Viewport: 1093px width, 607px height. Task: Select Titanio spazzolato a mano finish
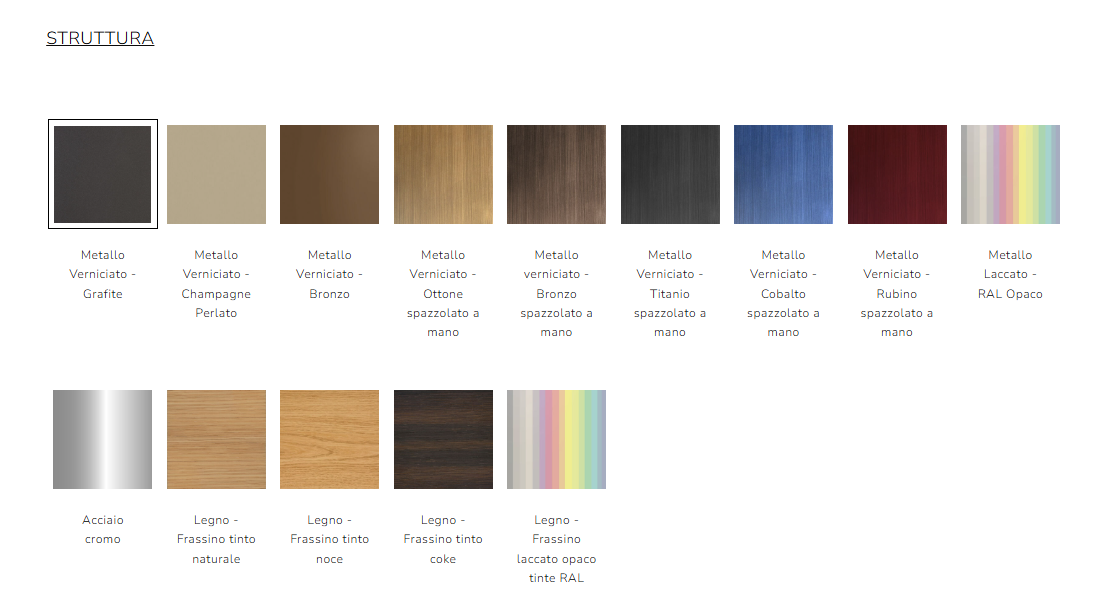coord(670,174)
